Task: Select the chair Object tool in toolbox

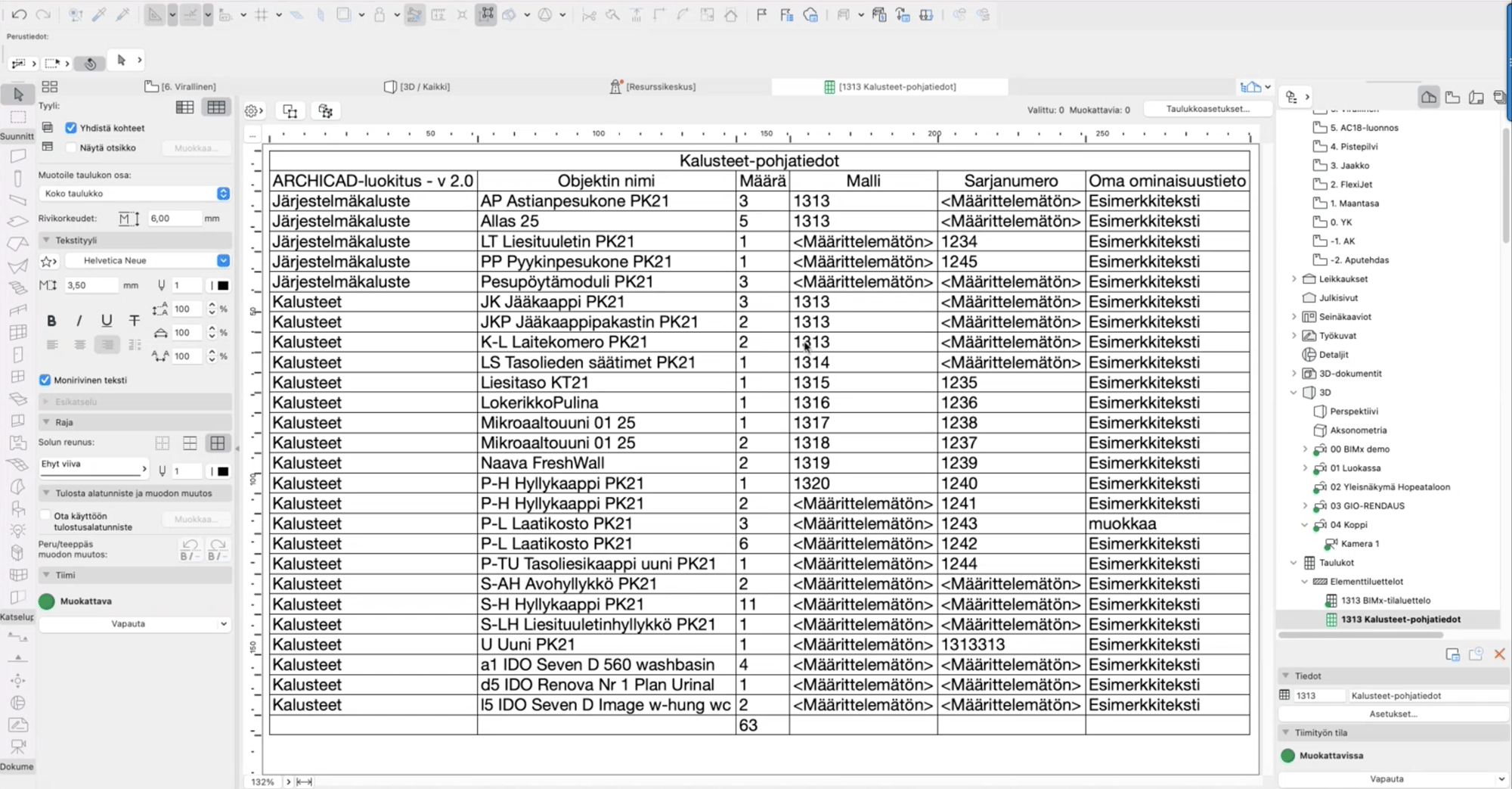Action: coord(18,508)
